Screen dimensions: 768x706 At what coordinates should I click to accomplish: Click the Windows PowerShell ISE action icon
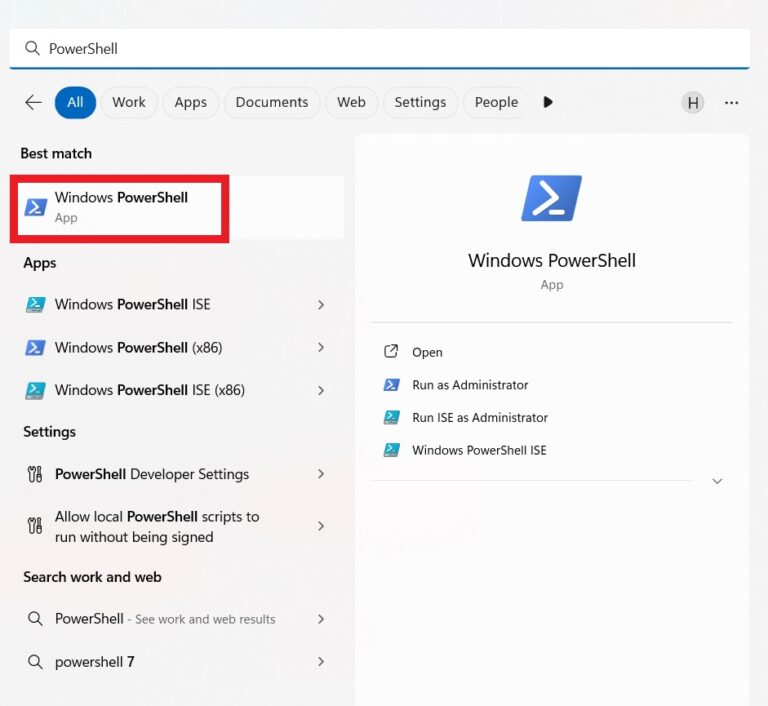pyautogui.click(x=391, y=450)
